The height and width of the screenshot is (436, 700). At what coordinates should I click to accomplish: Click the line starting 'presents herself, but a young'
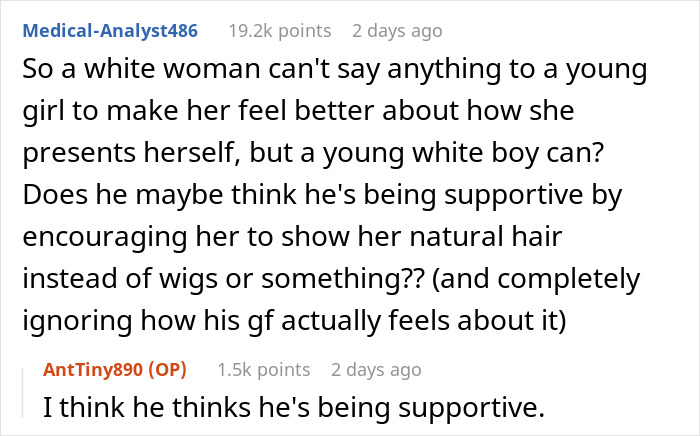pos(313,154)
